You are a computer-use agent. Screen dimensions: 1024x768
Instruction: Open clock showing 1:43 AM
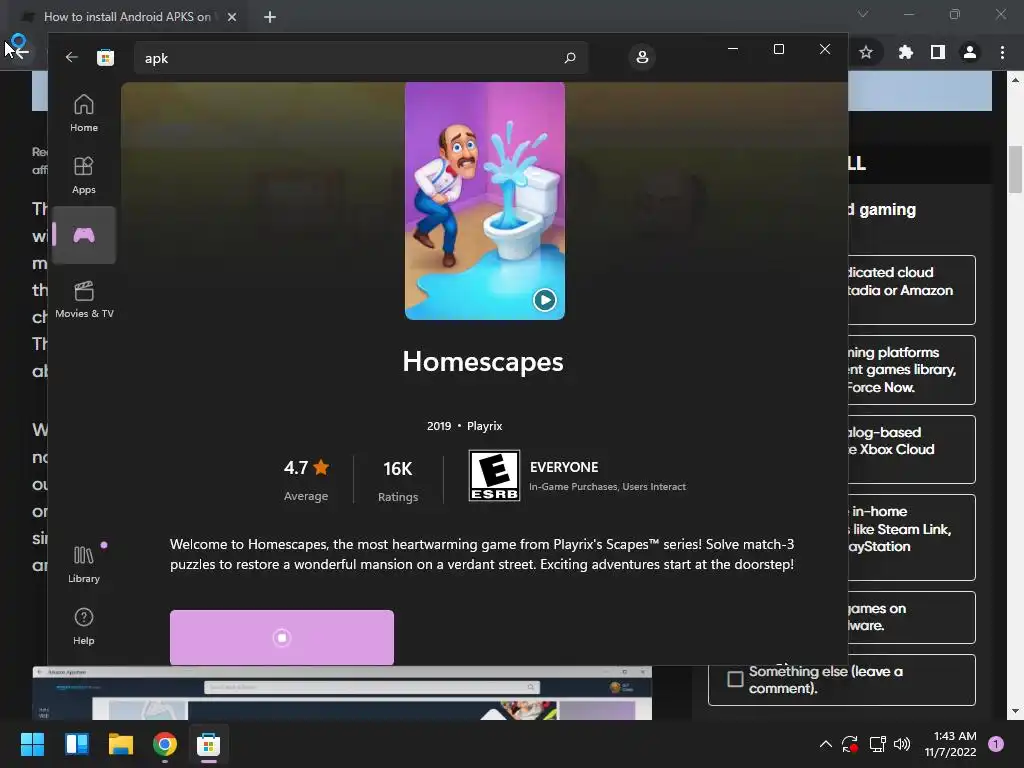950,744
